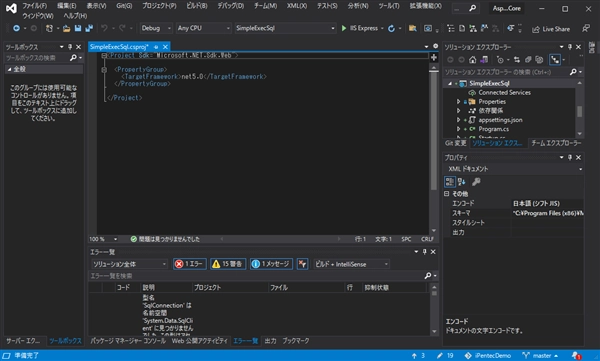Pin the Toolbox panel

pos(70,47)
